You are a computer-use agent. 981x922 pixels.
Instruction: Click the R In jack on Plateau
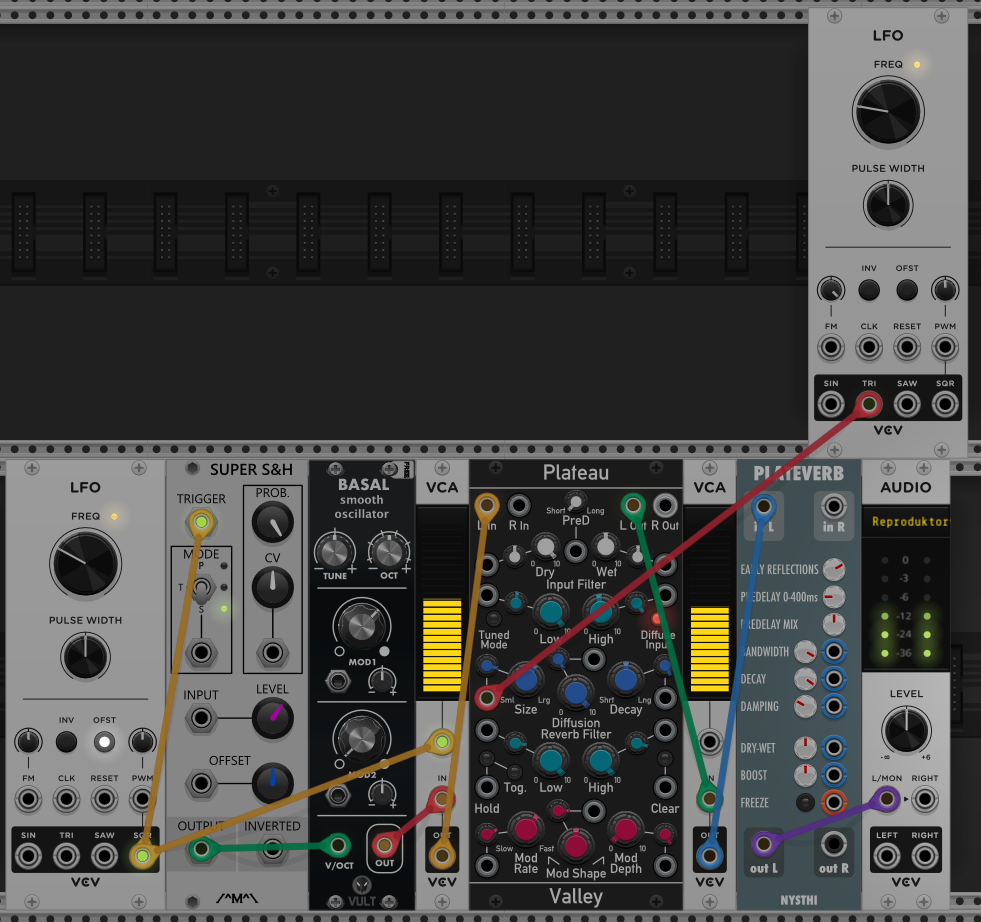click(x=519, y=505)
